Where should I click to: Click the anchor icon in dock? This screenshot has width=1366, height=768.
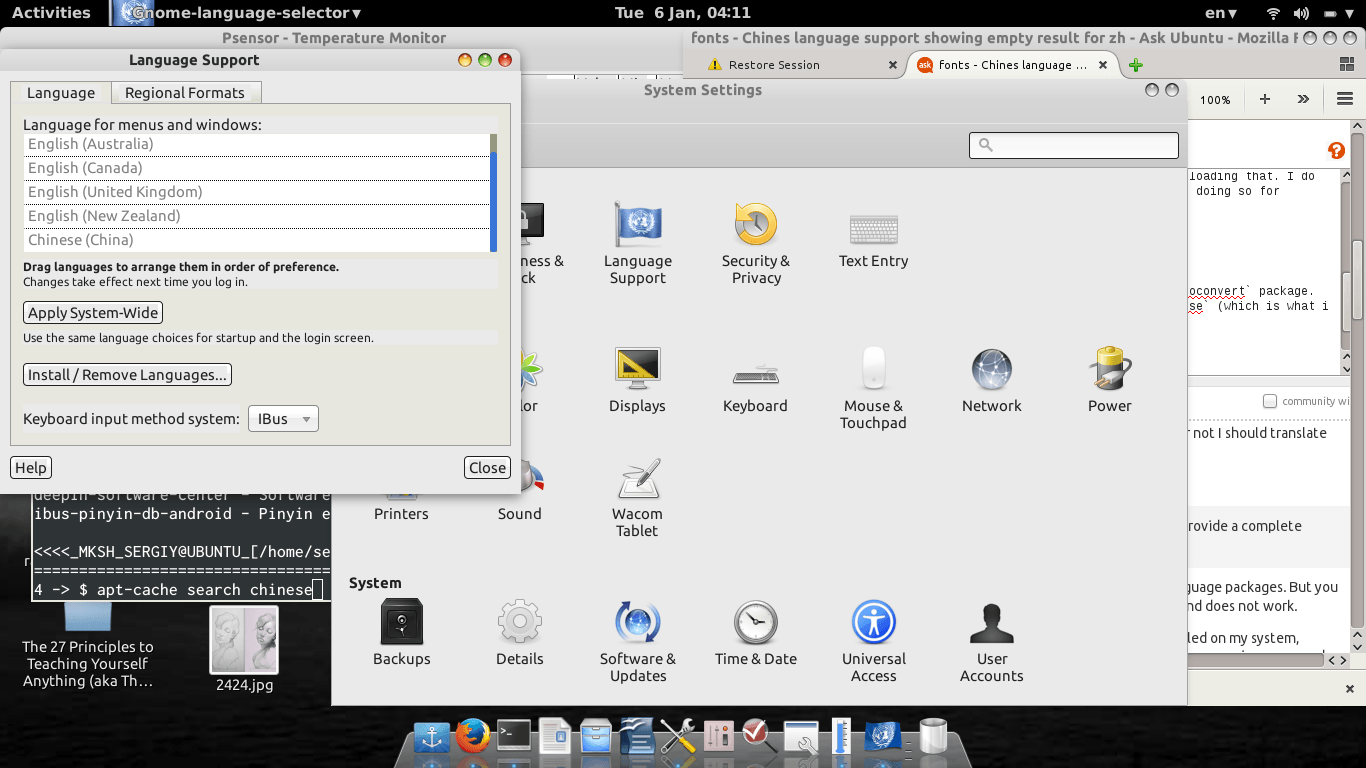coord(432,737)
